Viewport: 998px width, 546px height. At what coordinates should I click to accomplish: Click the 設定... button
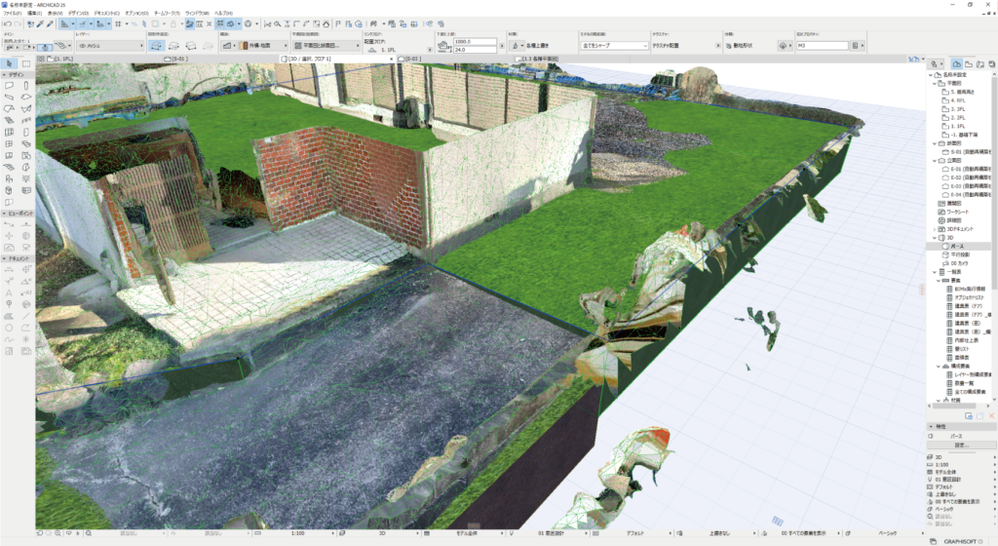(961, 445)
